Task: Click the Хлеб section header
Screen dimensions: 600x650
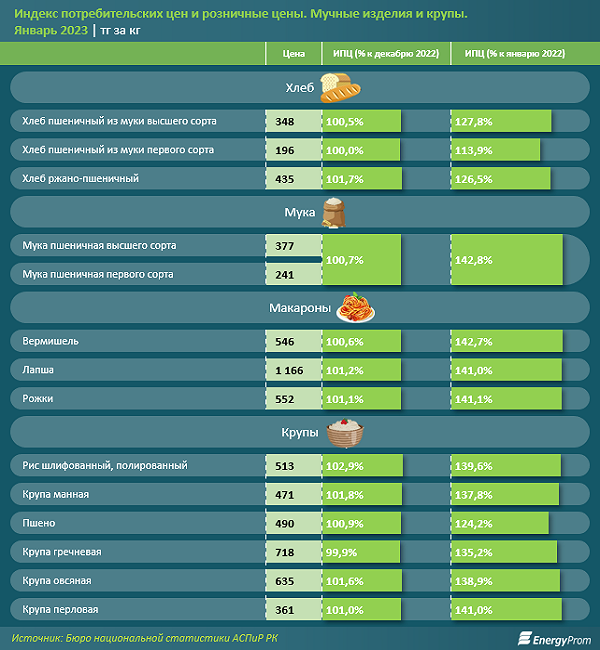Action: click(x=300, y=87)
